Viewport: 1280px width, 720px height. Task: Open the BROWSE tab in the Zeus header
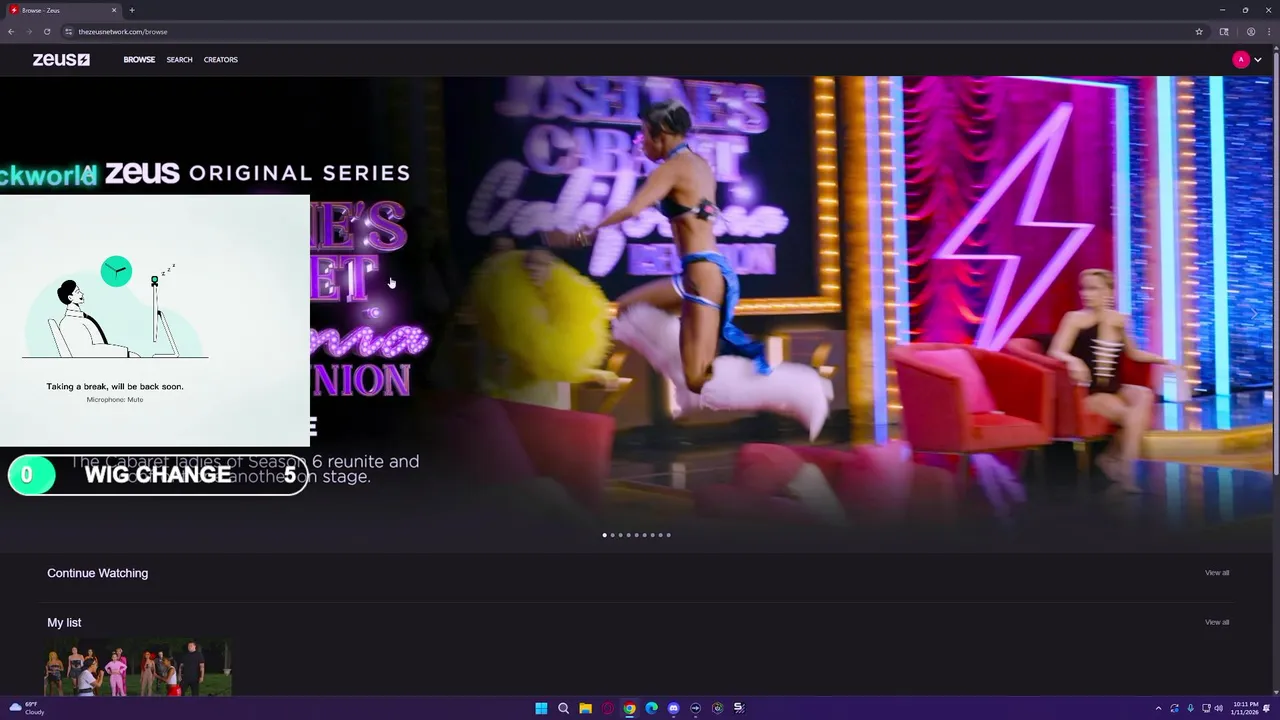click(x=139, y=60)
